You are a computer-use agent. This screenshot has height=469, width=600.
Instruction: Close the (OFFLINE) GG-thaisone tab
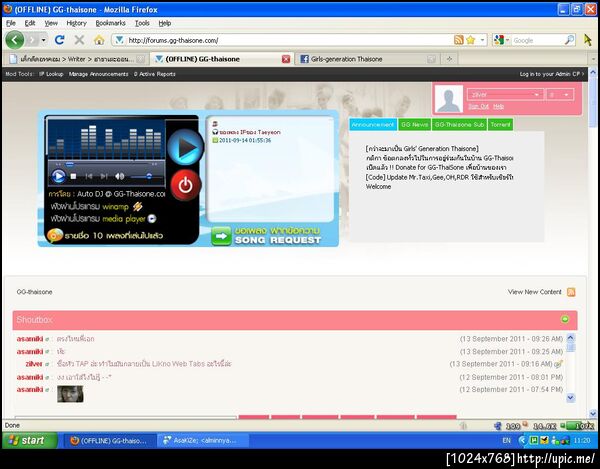[286, 59]
